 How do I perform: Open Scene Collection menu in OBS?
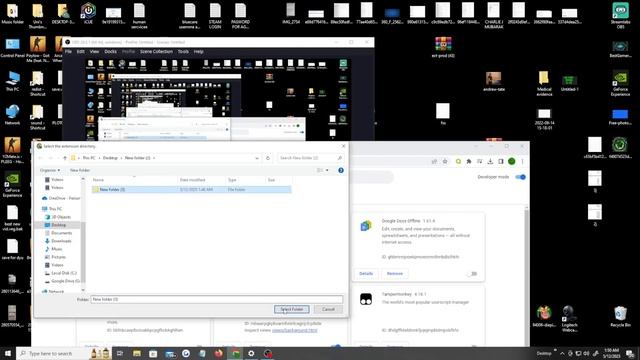pos(156,52)
